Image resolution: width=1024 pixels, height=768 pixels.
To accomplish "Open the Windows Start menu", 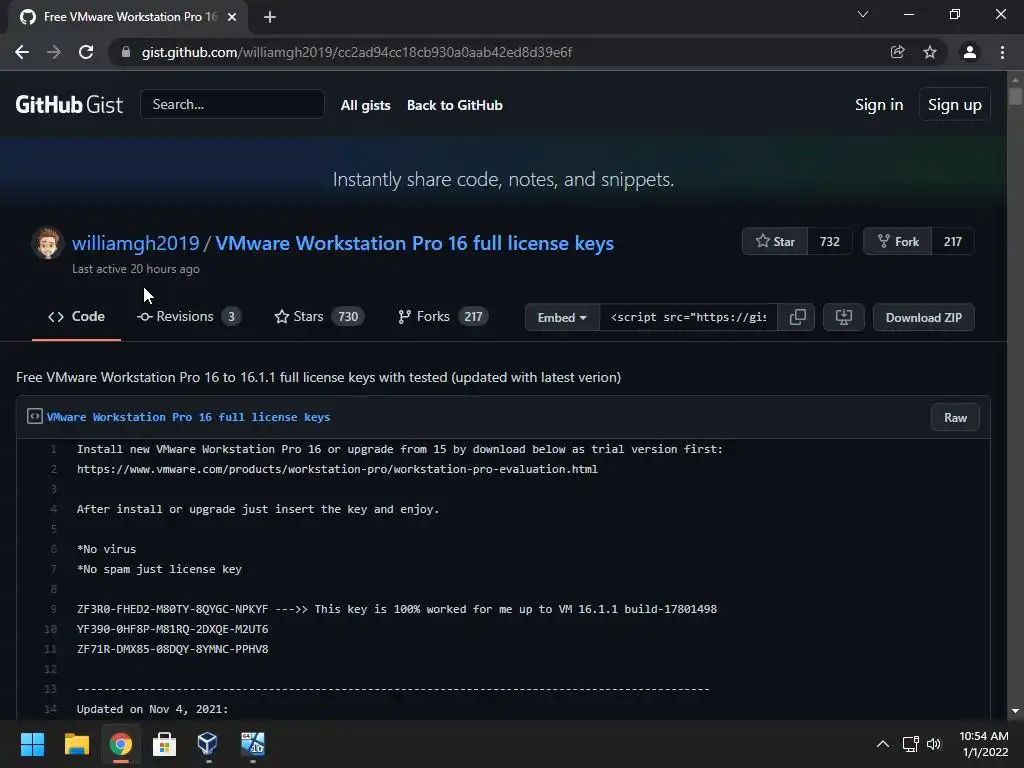I will coord(32,744).
